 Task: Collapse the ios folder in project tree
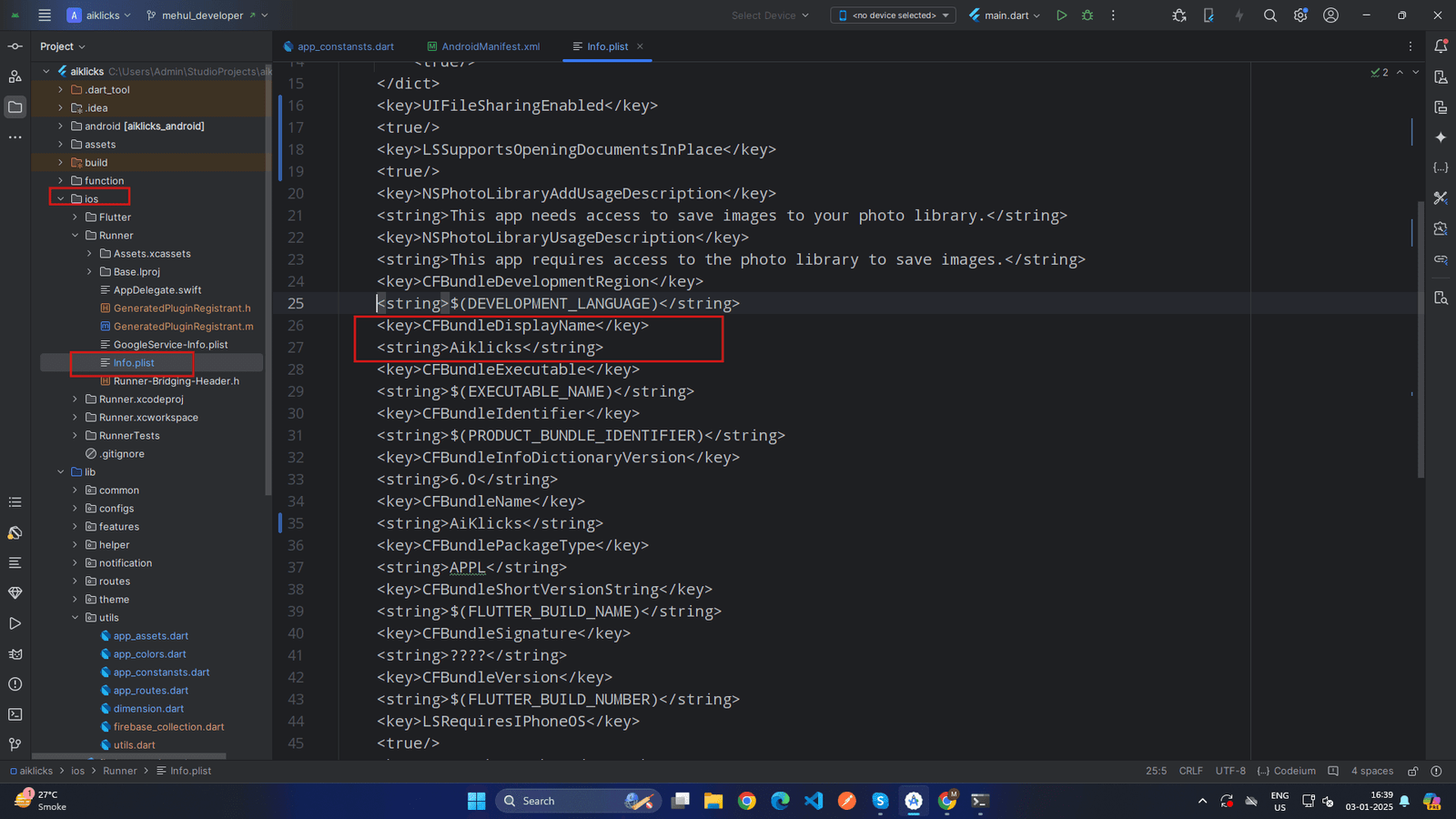[x=61, y=199]
